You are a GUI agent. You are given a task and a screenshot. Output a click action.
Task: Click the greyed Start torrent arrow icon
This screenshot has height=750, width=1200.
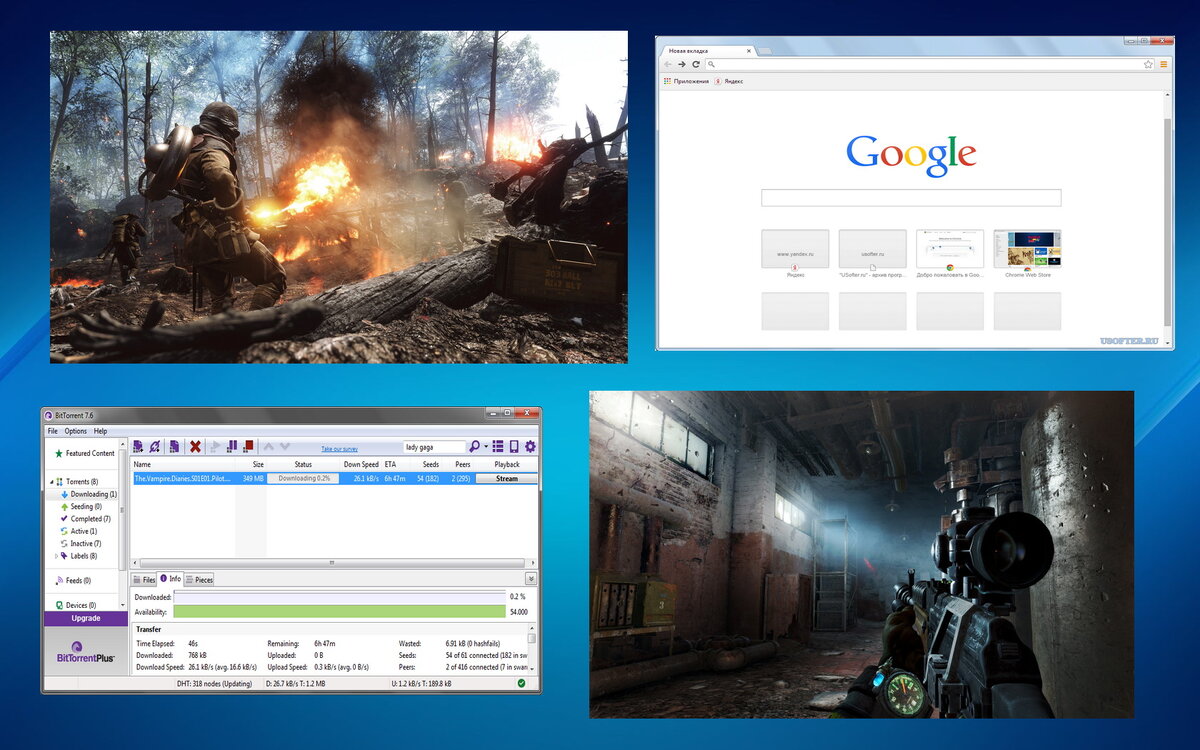(216, 446)
